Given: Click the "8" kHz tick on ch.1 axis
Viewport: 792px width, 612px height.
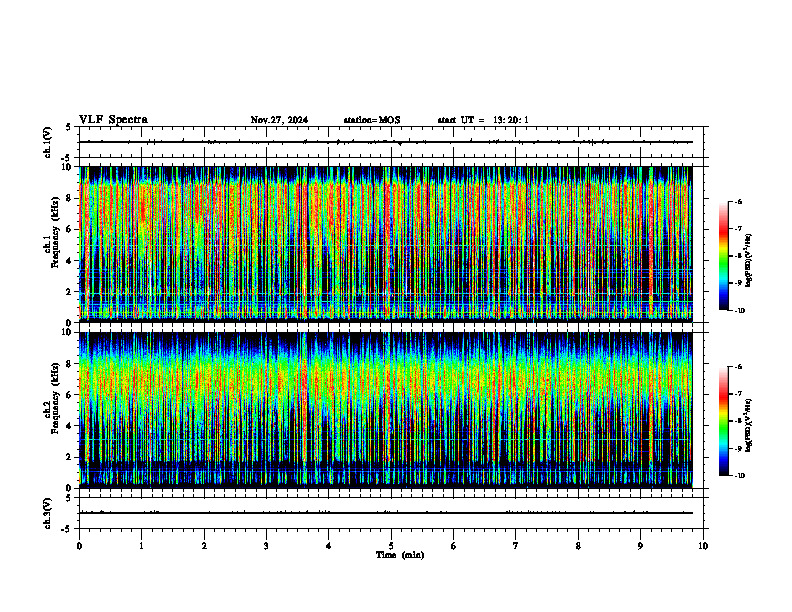Looking at the screenshot, I should 70,198.
